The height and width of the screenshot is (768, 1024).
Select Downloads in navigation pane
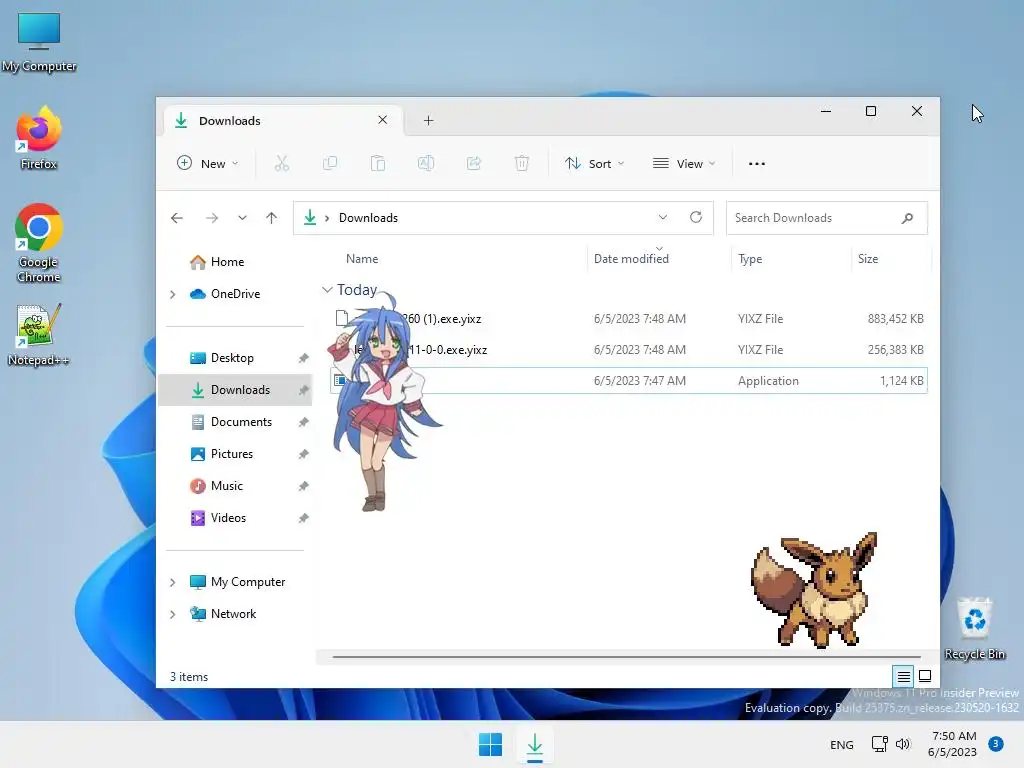235,390
